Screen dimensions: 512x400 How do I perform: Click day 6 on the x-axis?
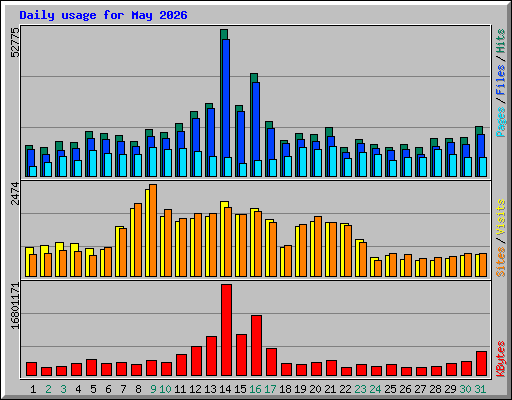[x=108, y=389]
